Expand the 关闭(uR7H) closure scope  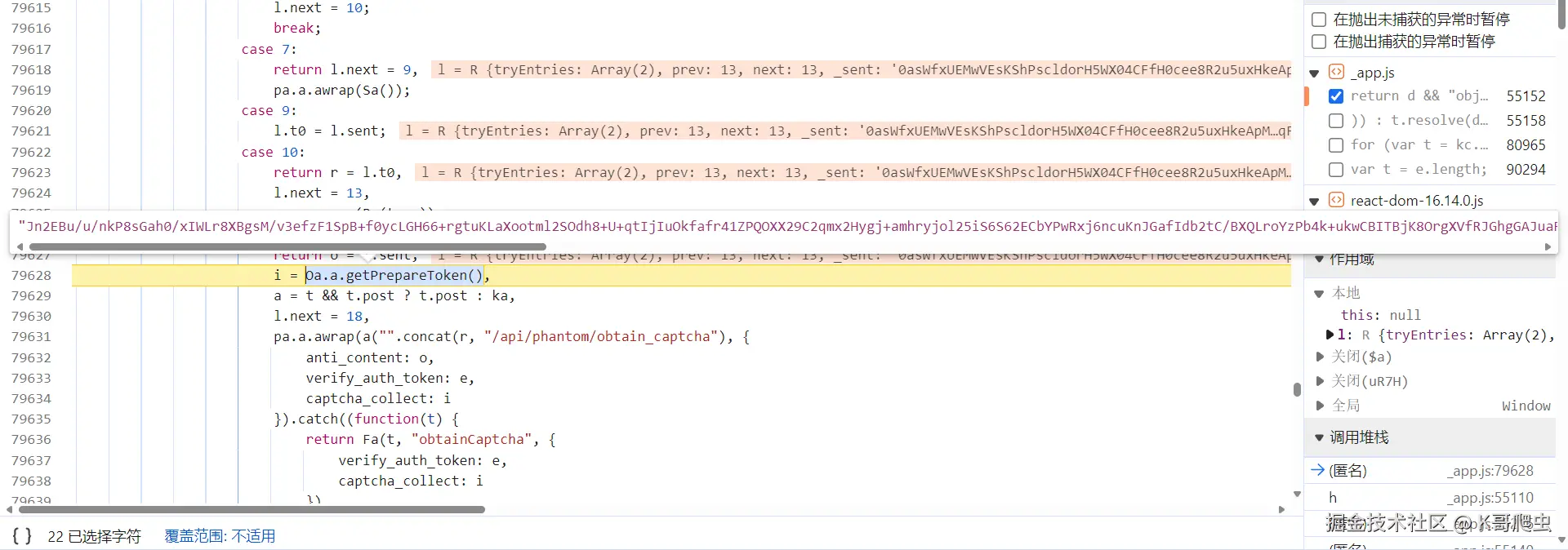point(1320,381)
